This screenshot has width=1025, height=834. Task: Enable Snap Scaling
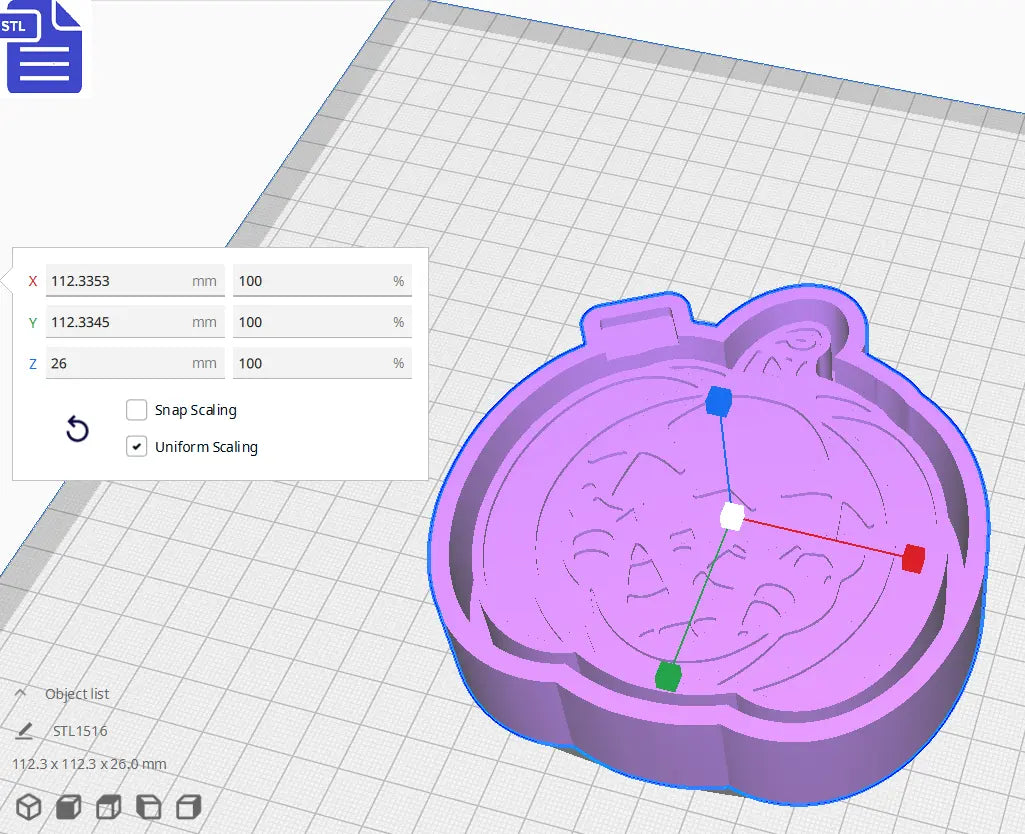tap(136, 409)
